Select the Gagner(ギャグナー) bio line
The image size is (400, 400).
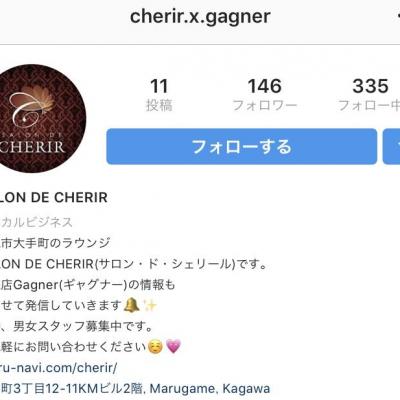coord(87,285)
